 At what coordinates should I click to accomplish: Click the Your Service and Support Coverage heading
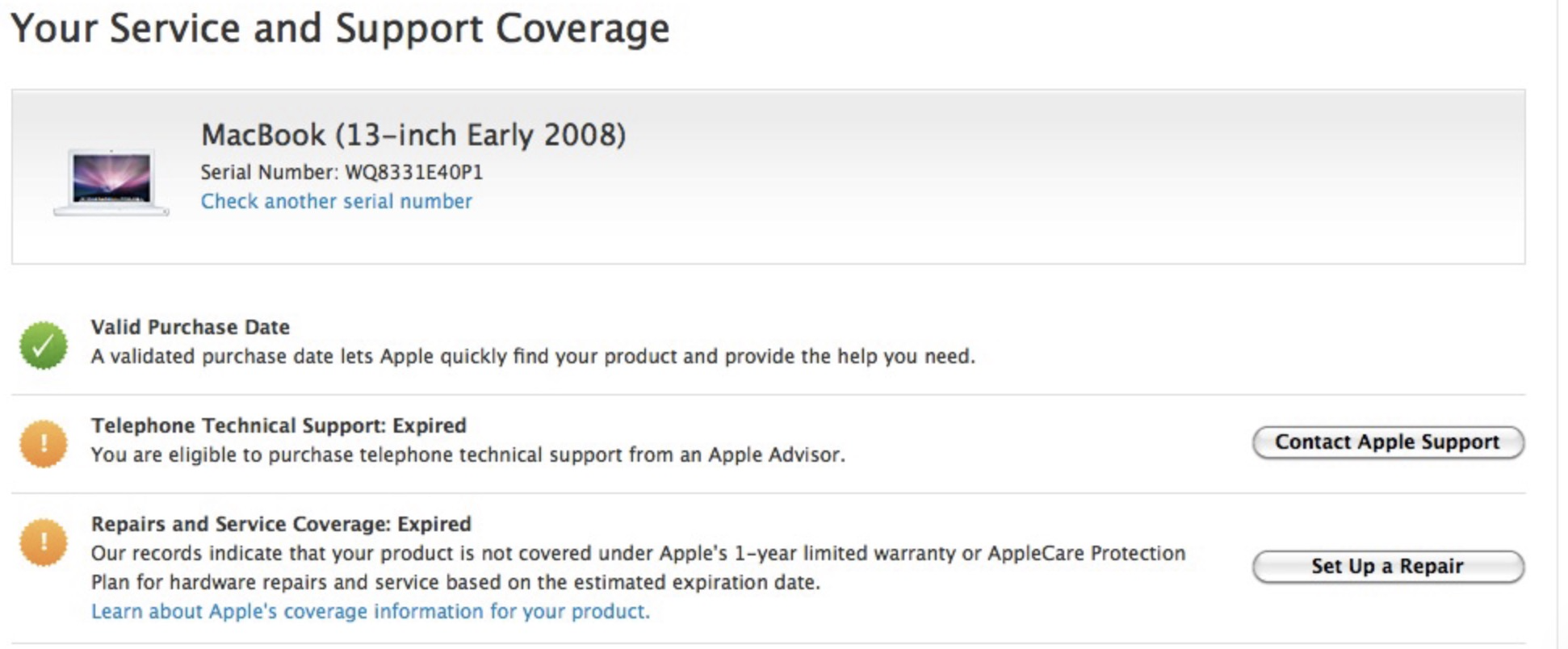[340, 29]
